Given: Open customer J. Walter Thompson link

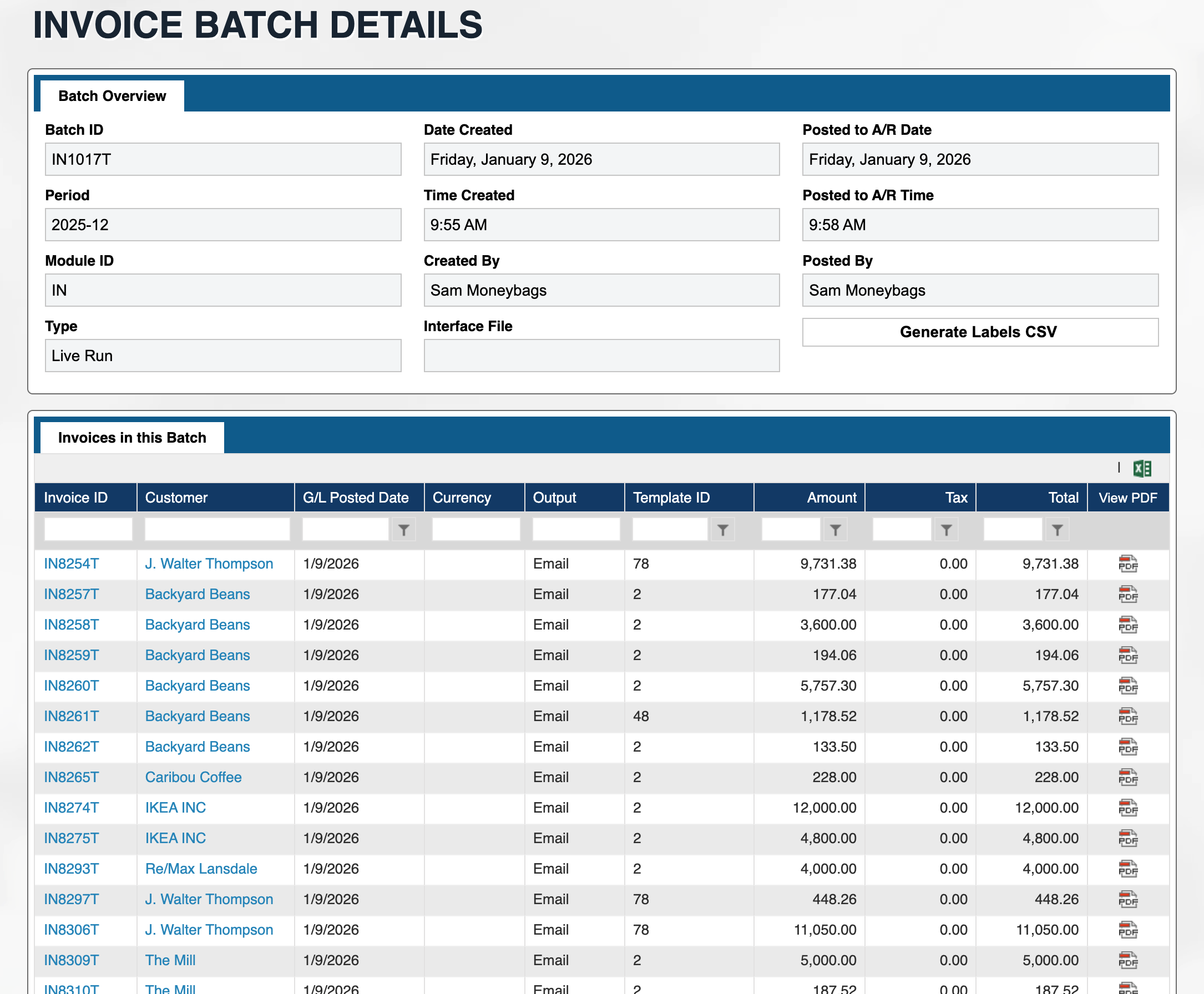Looking at the screenshot, I should pos(209,564).
